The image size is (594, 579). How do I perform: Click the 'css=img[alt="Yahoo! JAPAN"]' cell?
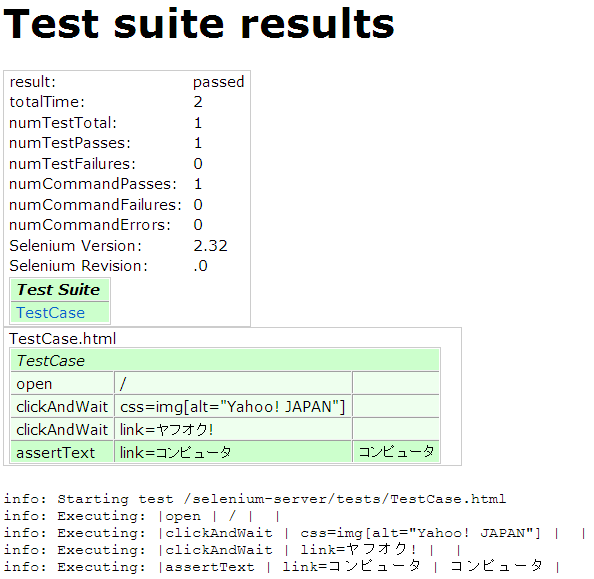[233, 407]
